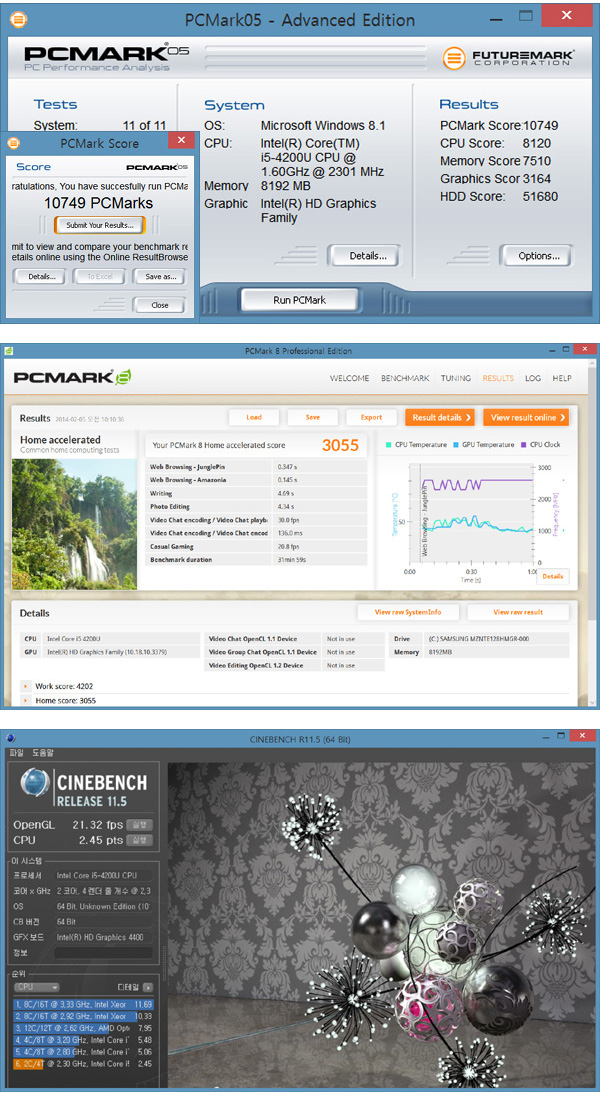This screenshot has width=600, height=1096.
Task: Switch to the WELCOME tab in PCMark 8
Action: pos(350,378)
